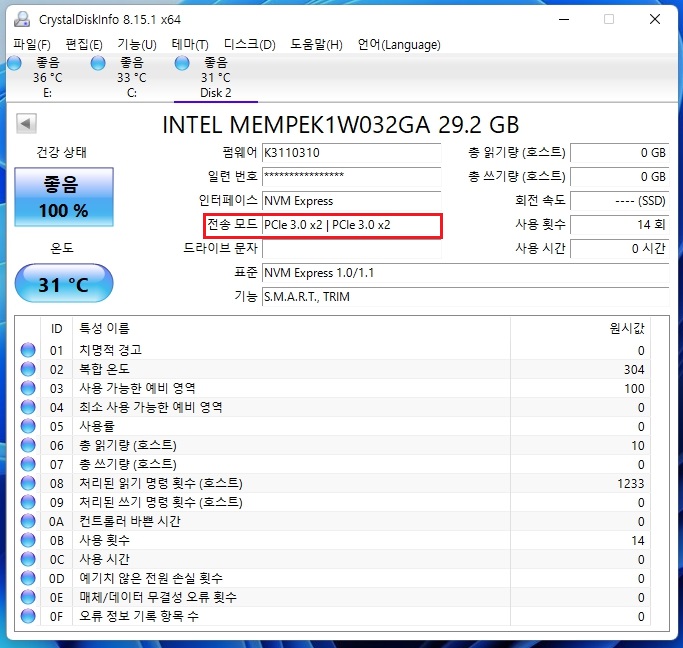Select the 매체/데이터 무결성 오류 횟수 row
The image size is (683, 648).
point(333,597)
